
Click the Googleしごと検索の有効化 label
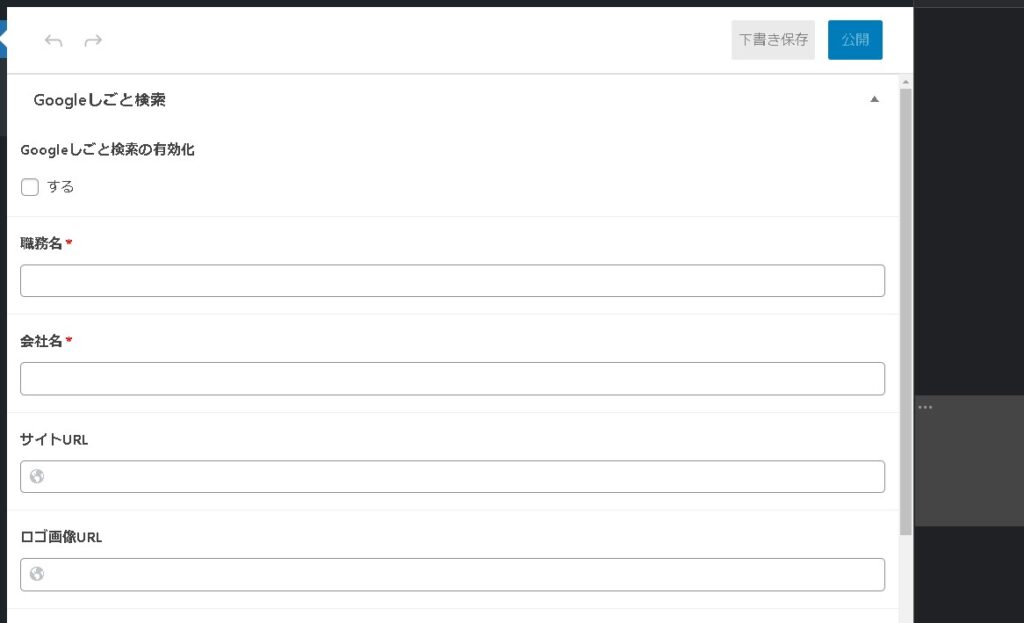click(x=107, y=150)
